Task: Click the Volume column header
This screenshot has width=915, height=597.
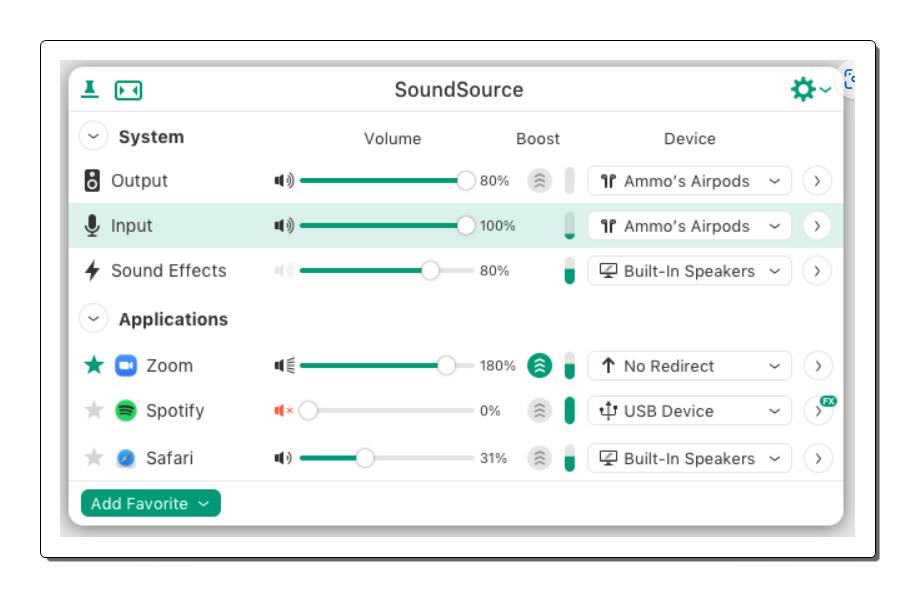Action: [x=392, y=139]
